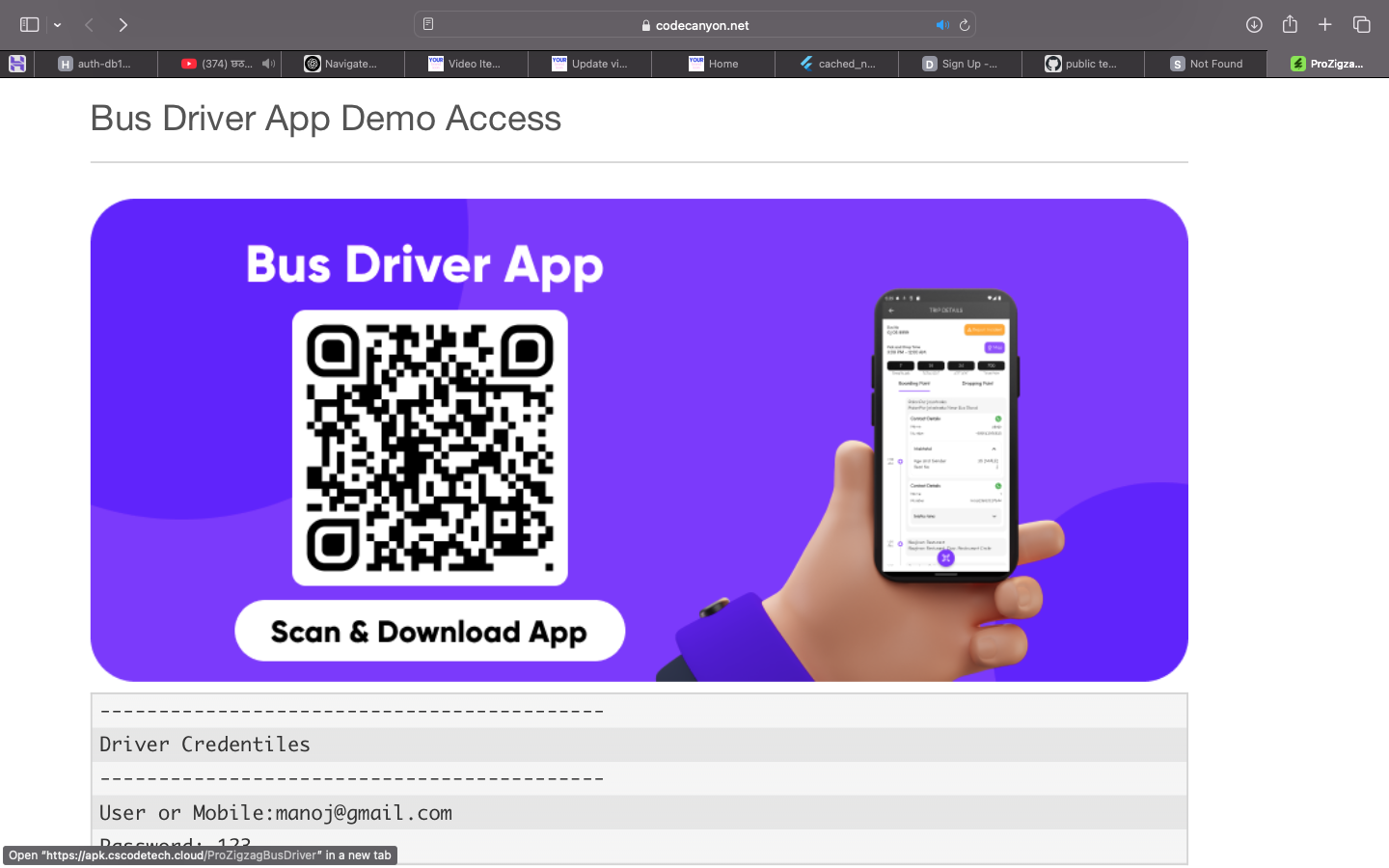This screenshot has height=868, width=1389.
Task: Click the codecanyon.net address field
Action: pyautogui.click(x=694, y=25)
